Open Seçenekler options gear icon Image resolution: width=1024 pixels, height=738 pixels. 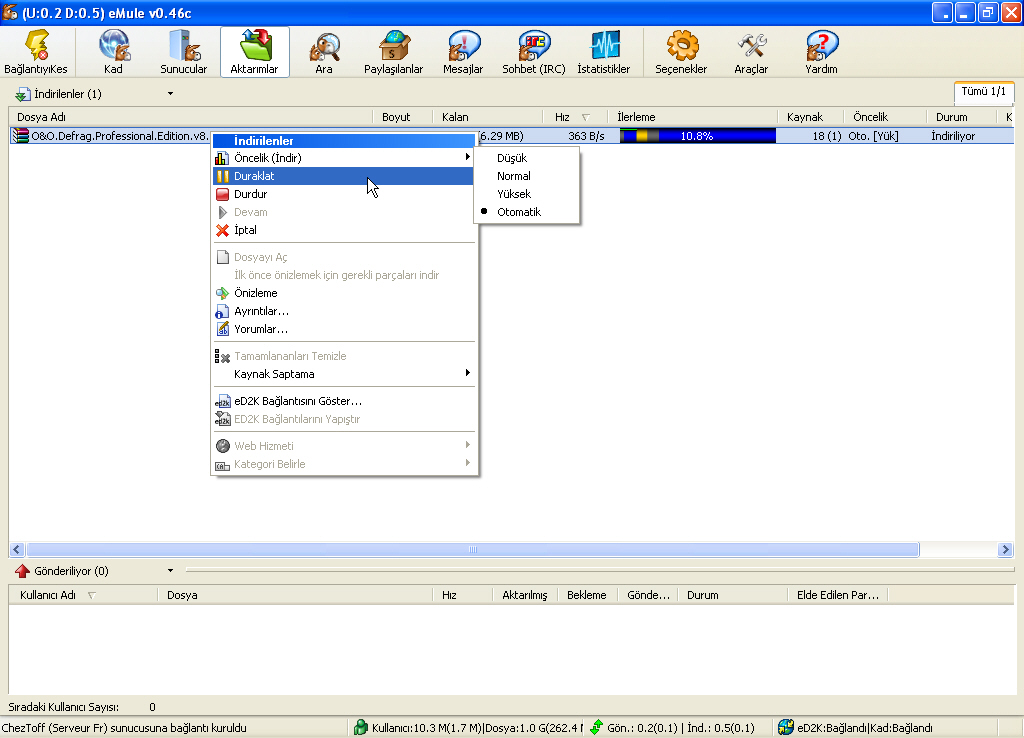point(681,46)
